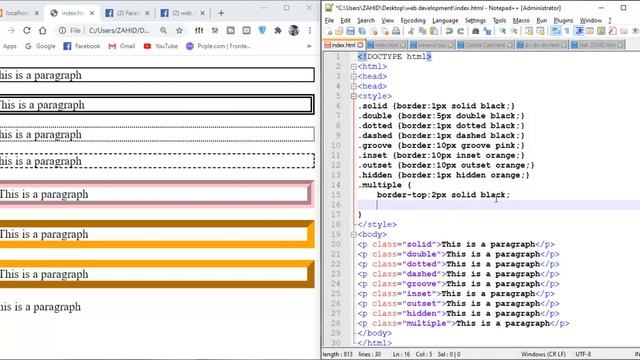
Task: Open the Plugins menu in Notepad++
Action: click(563, 20)
